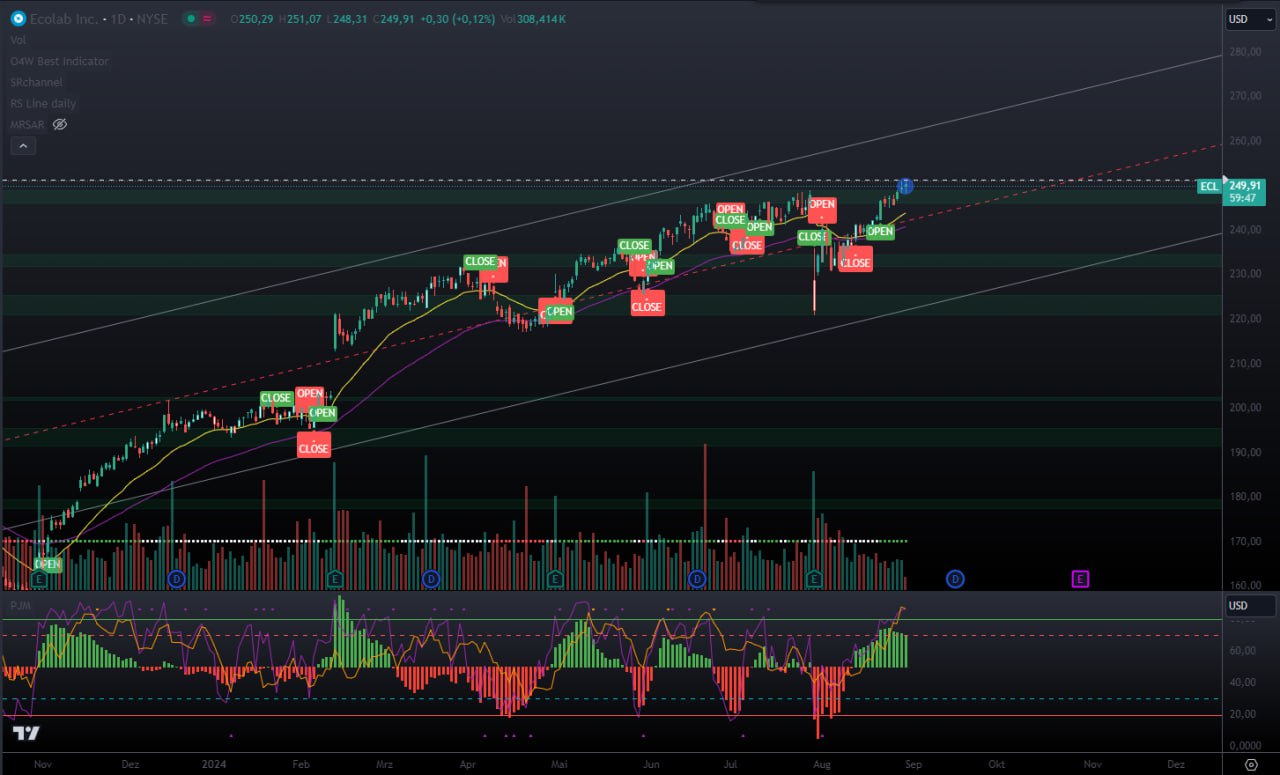Click the blue circle marker on latest candle

tap(905, 186)
